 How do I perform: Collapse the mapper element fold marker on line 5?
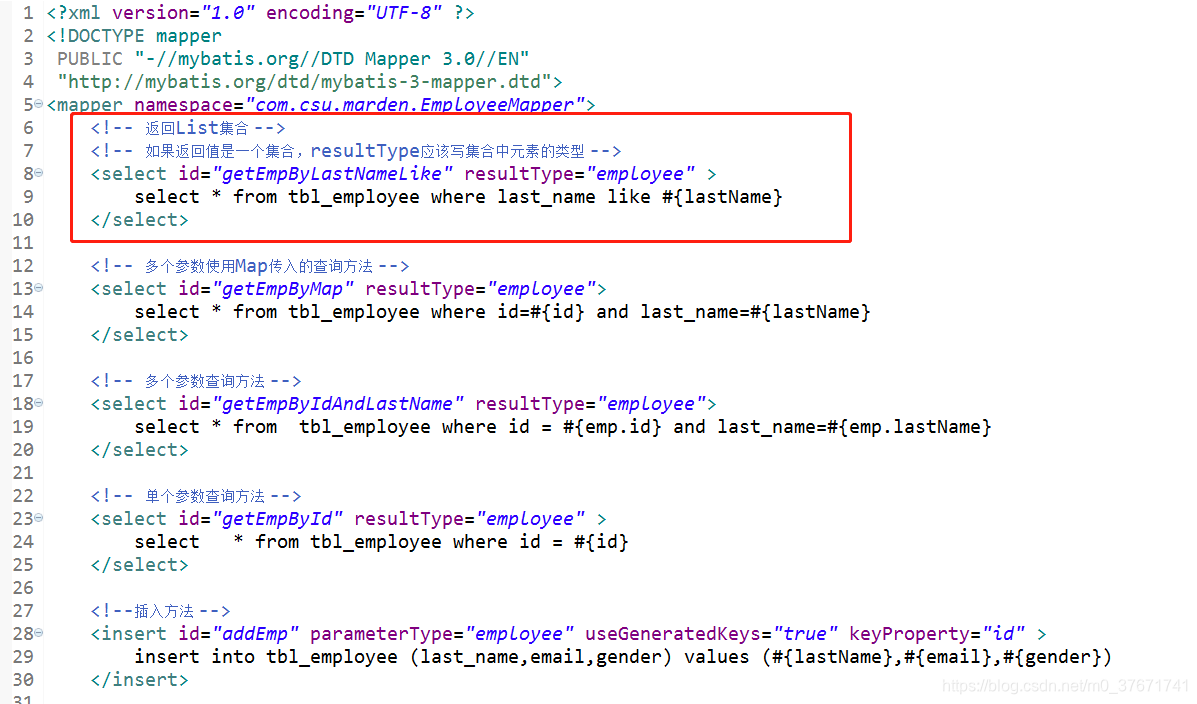[40, 104]
